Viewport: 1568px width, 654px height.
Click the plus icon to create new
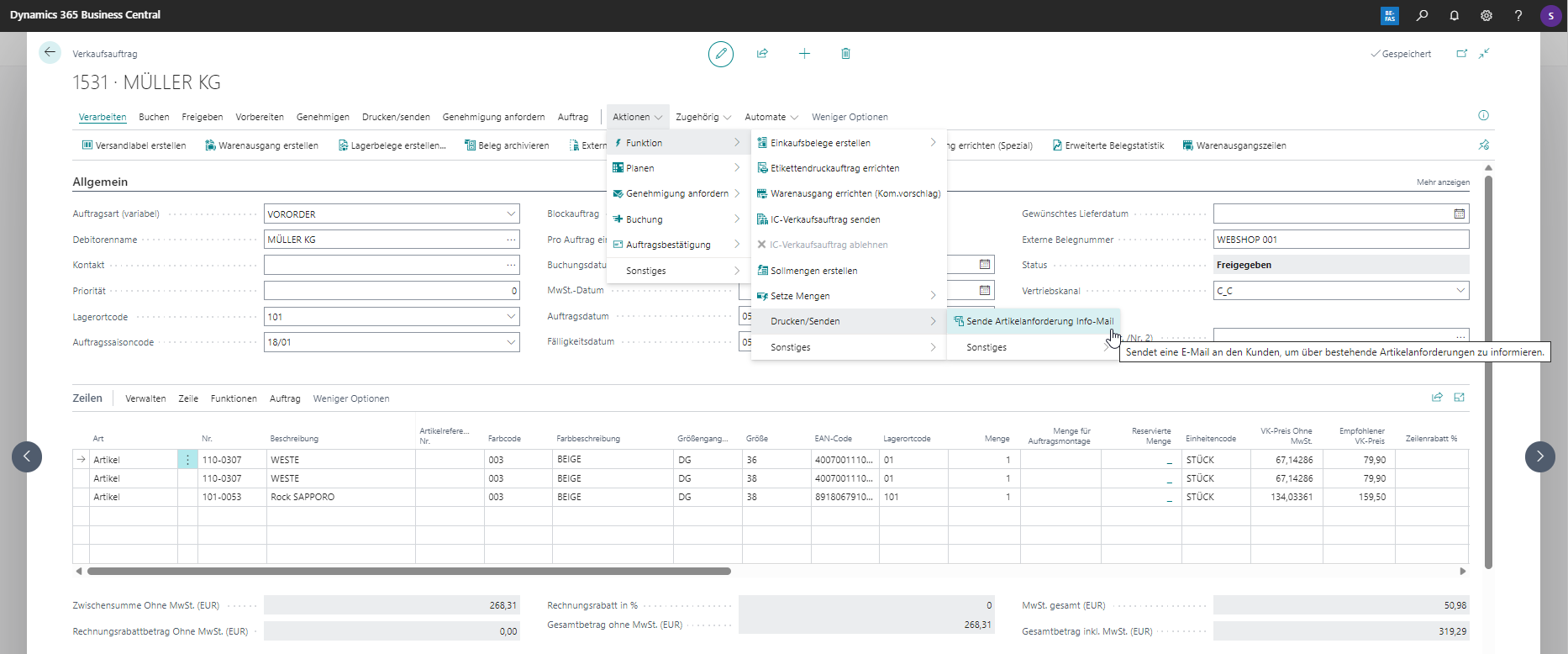(804, 54)
